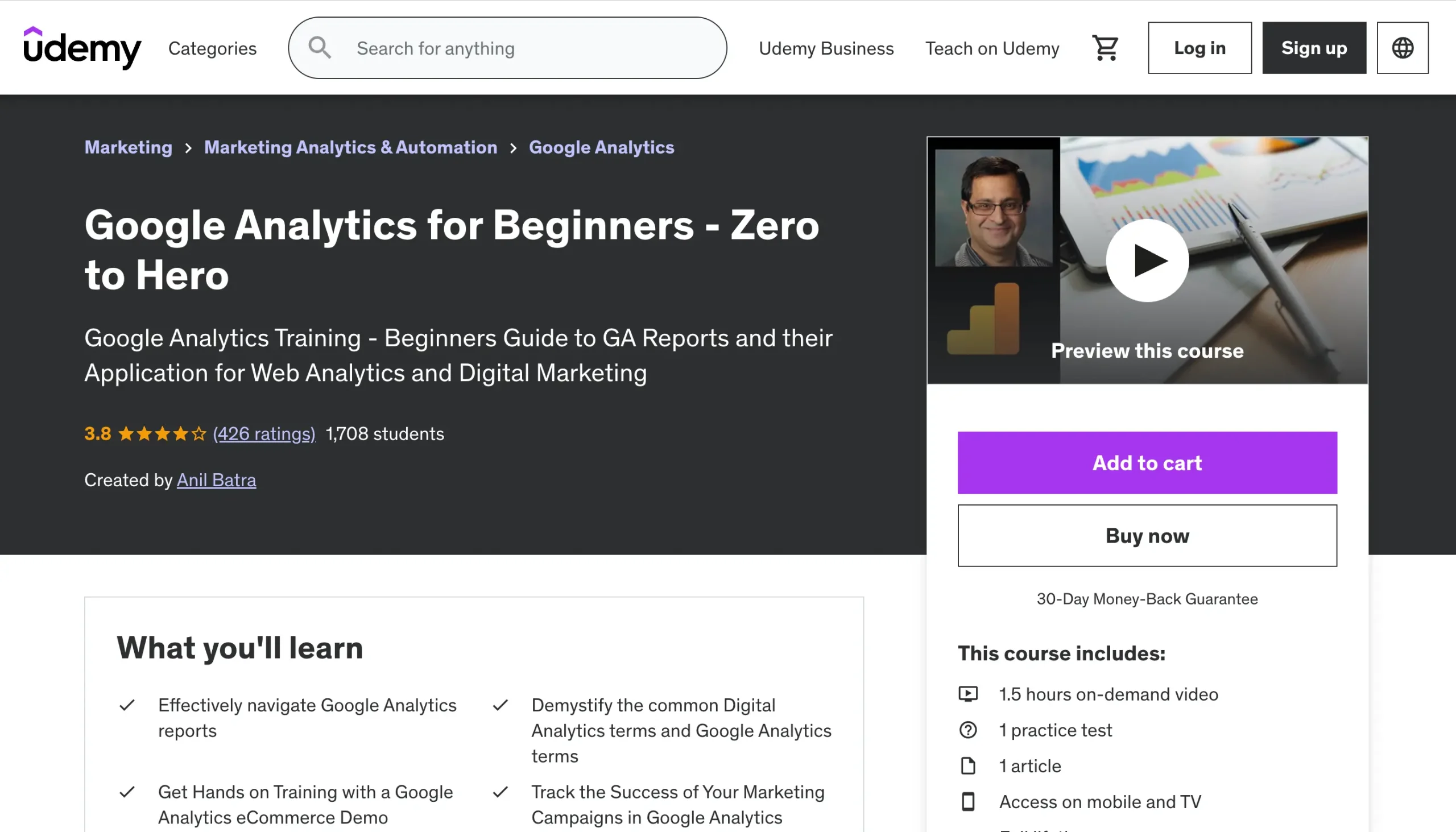1456x832 pixels.
Task: Click the on-demand video icon
Action: click(x=968, y=694)
